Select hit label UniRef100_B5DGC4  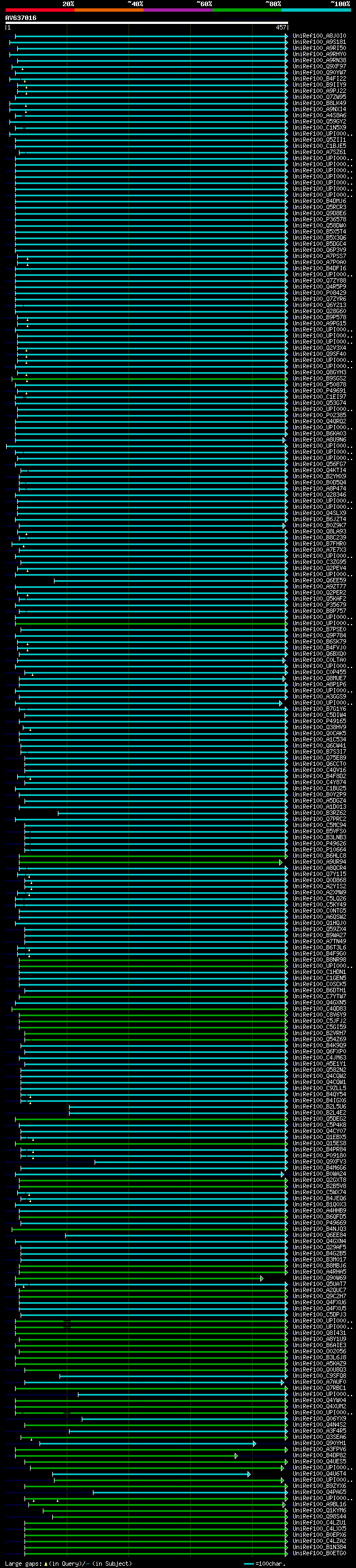[x=319, y=244]
